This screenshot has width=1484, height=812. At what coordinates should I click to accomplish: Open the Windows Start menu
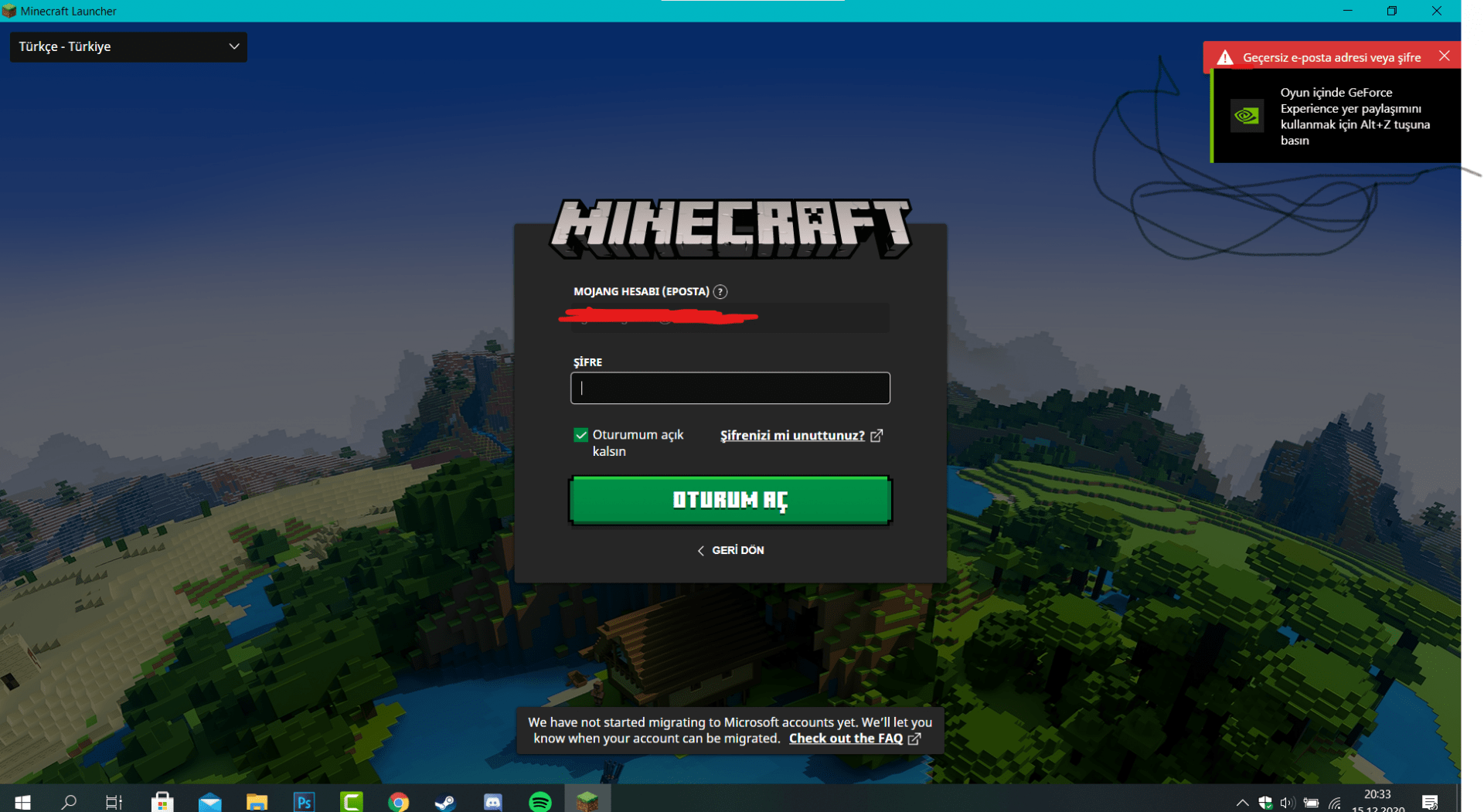[x=22, y=802]
